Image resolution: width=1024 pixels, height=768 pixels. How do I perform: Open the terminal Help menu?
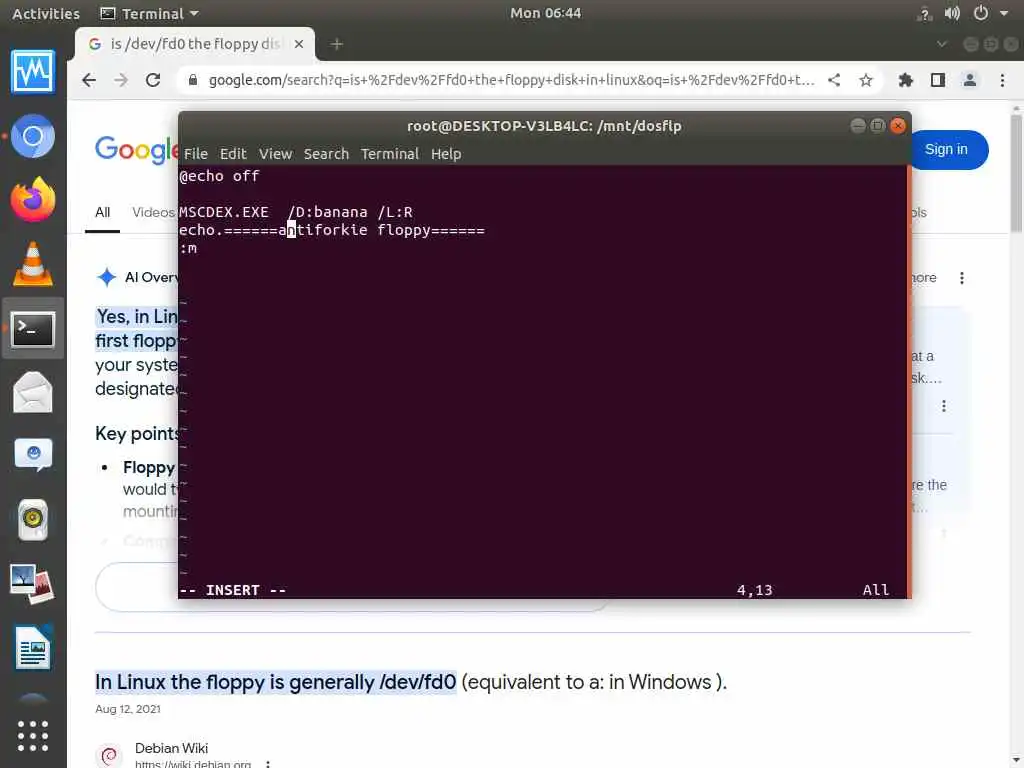click(x=446, y=154)
